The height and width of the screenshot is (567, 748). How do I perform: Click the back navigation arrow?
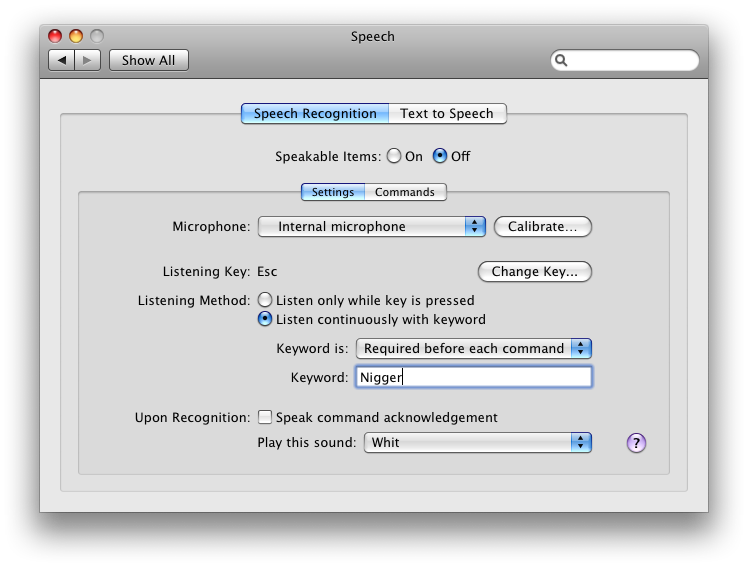click(x=62, y=60)
